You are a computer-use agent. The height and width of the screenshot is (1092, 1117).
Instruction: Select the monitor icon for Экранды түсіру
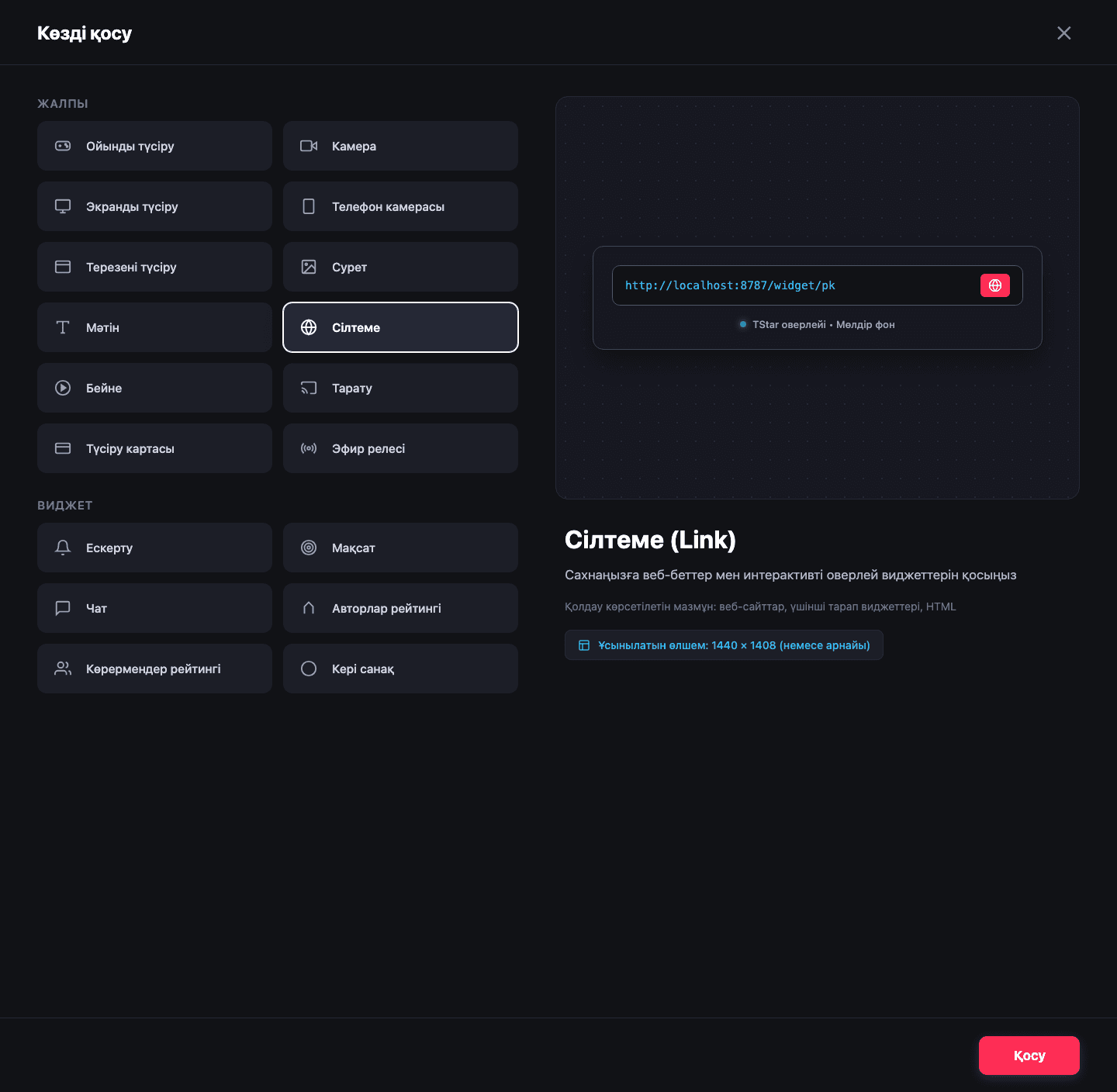click(63, 206)
